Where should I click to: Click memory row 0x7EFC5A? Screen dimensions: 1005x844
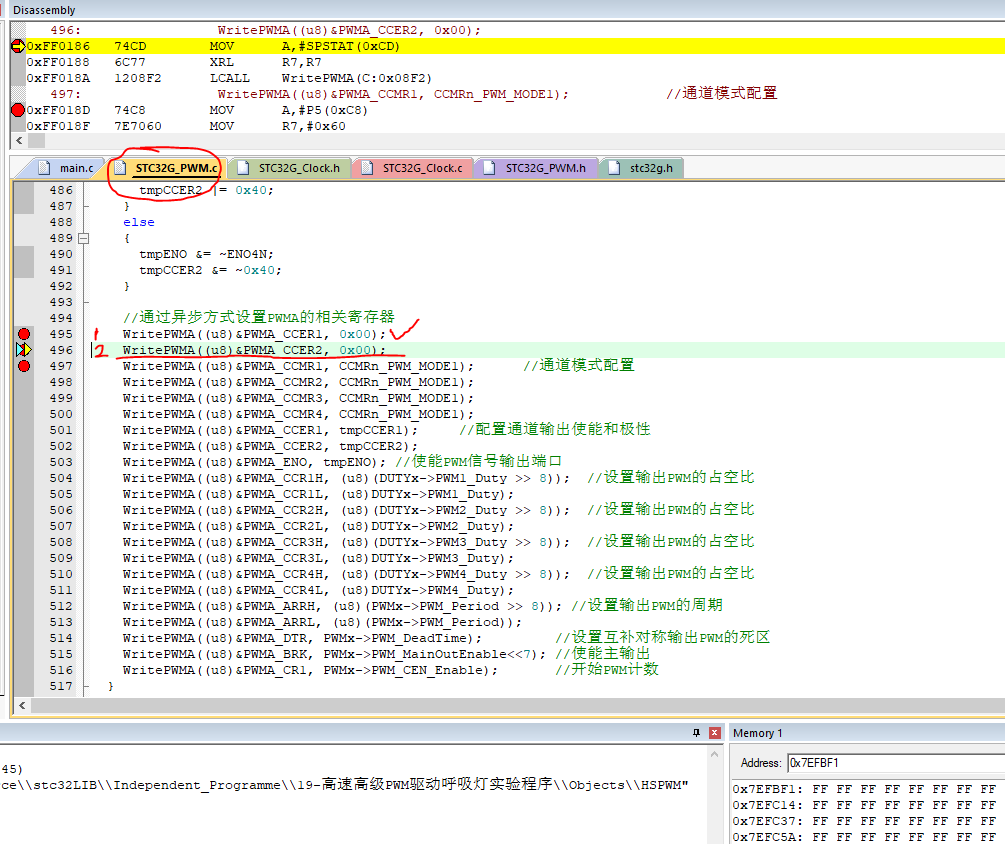(x=864, y=837)
